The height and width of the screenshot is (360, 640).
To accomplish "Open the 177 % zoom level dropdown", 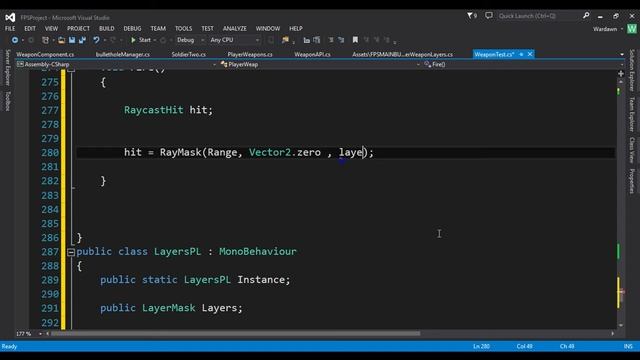I will [29, 334].
